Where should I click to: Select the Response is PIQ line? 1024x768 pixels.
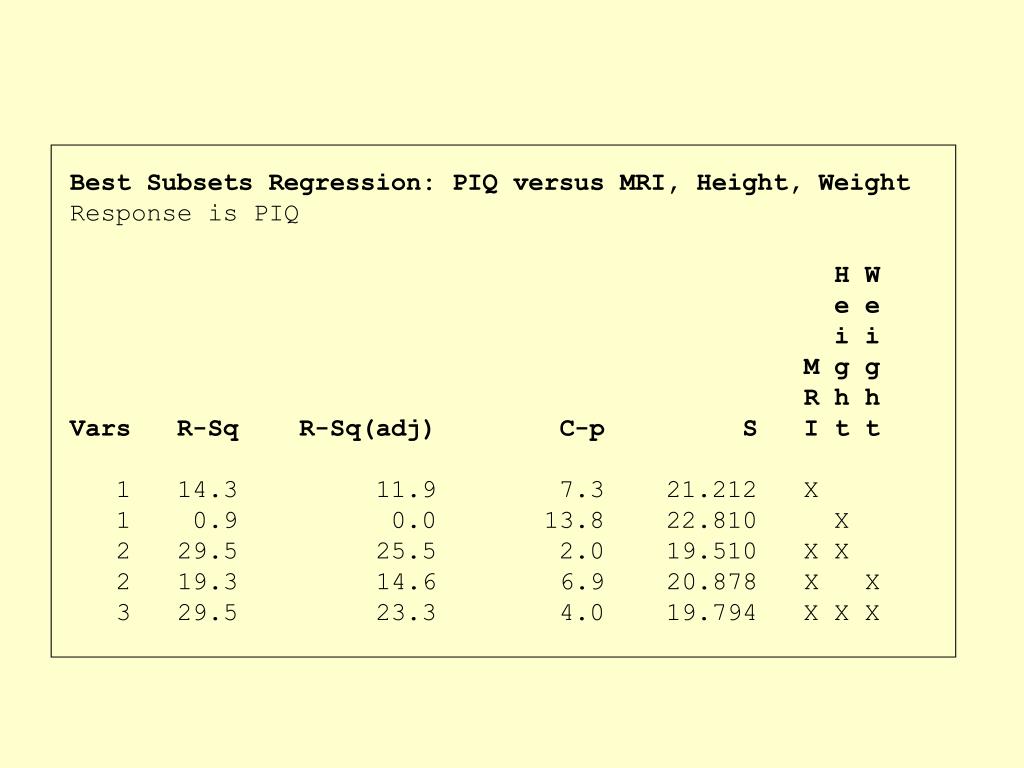[x=185, y=214]
